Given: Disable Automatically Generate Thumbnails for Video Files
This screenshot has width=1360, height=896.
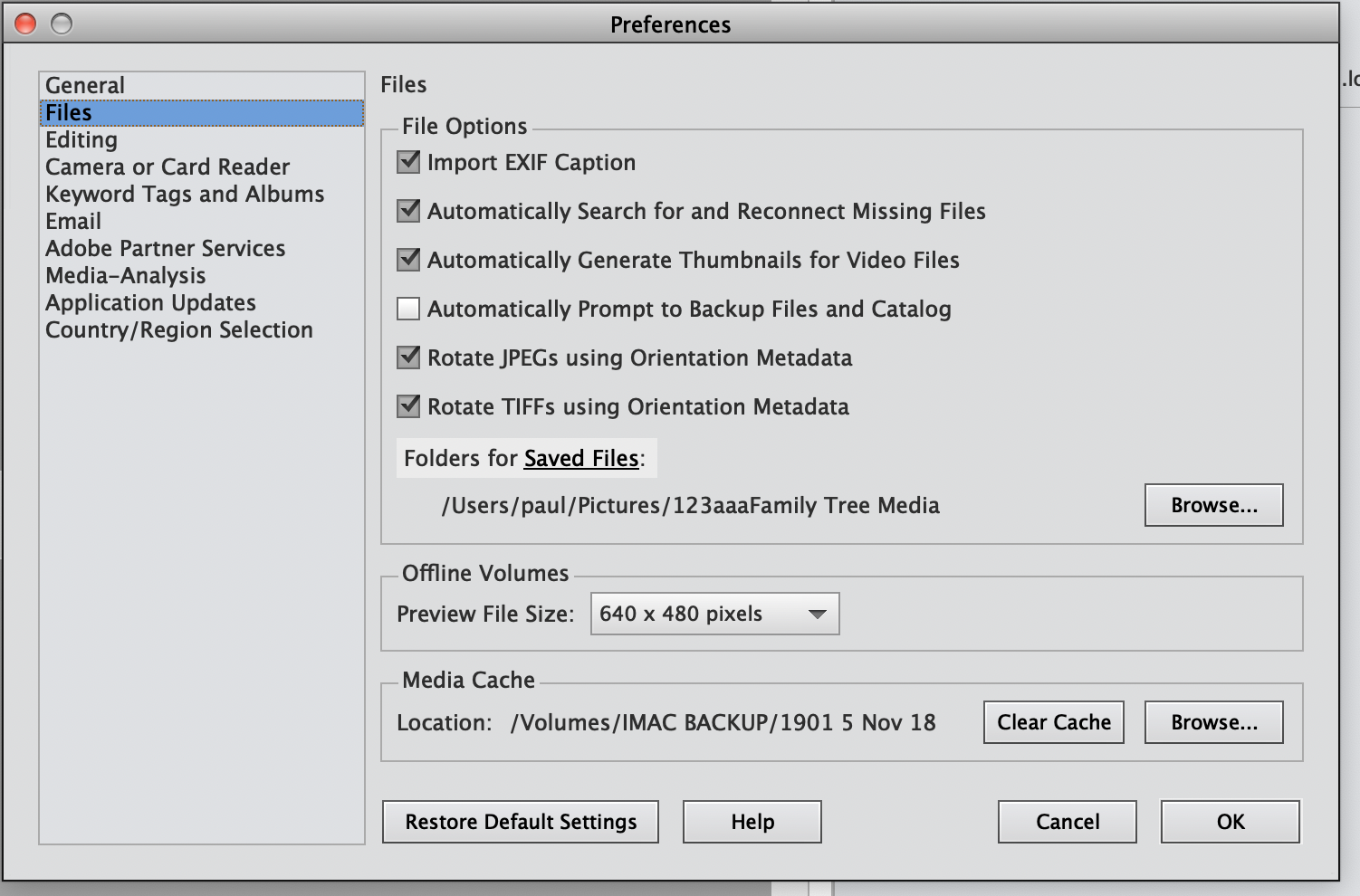Looking at the screenshot, I should point(408,260).
